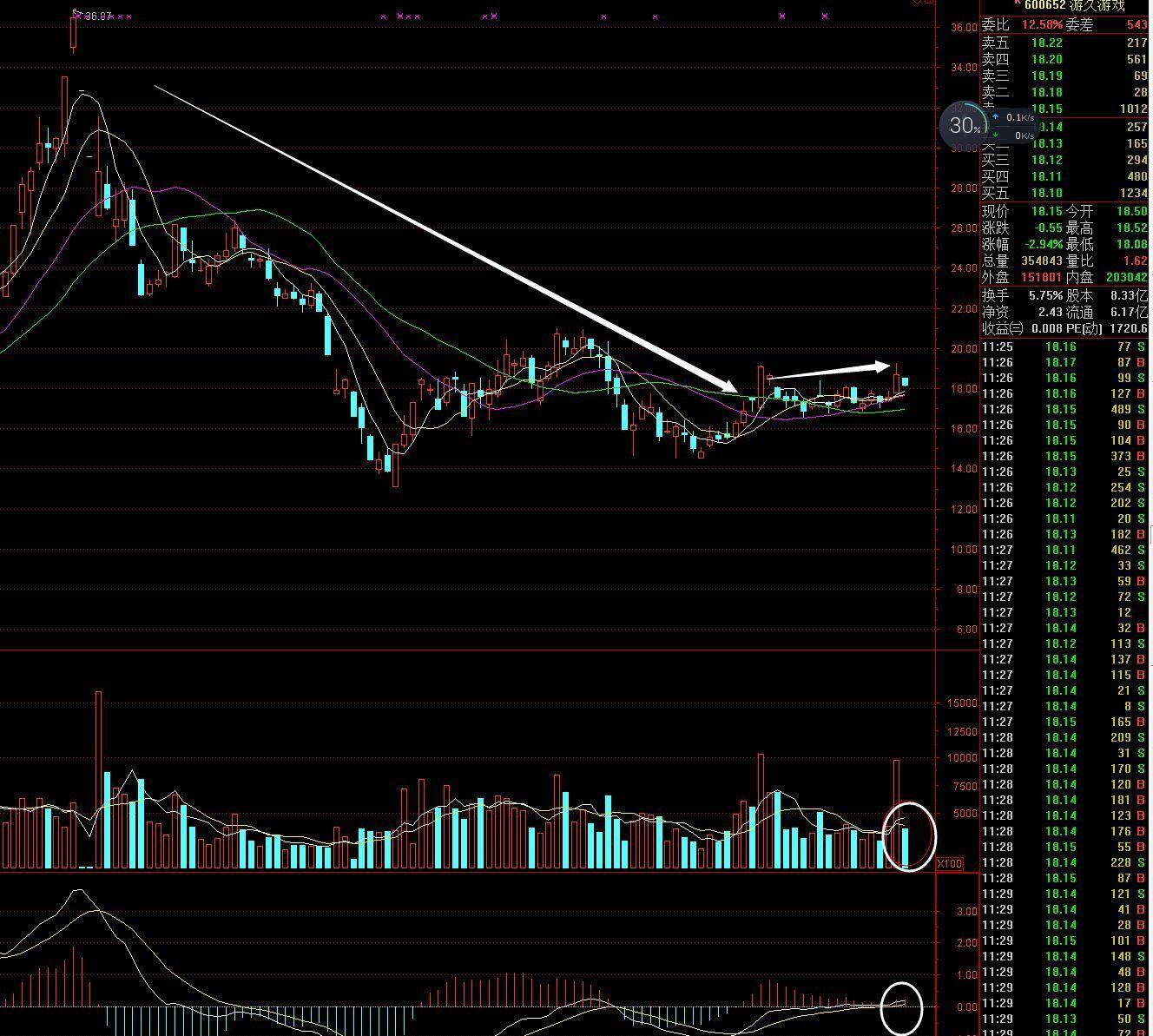Click the green download speed arrow
Screen dimensions: 1153x1036
coord(995,135)
